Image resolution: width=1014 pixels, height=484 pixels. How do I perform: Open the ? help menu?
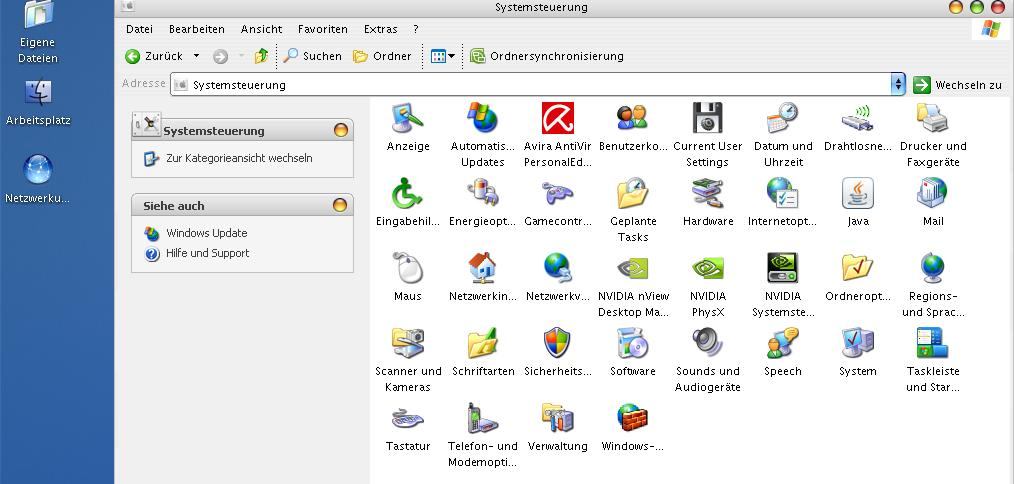[x=416, y=29]
